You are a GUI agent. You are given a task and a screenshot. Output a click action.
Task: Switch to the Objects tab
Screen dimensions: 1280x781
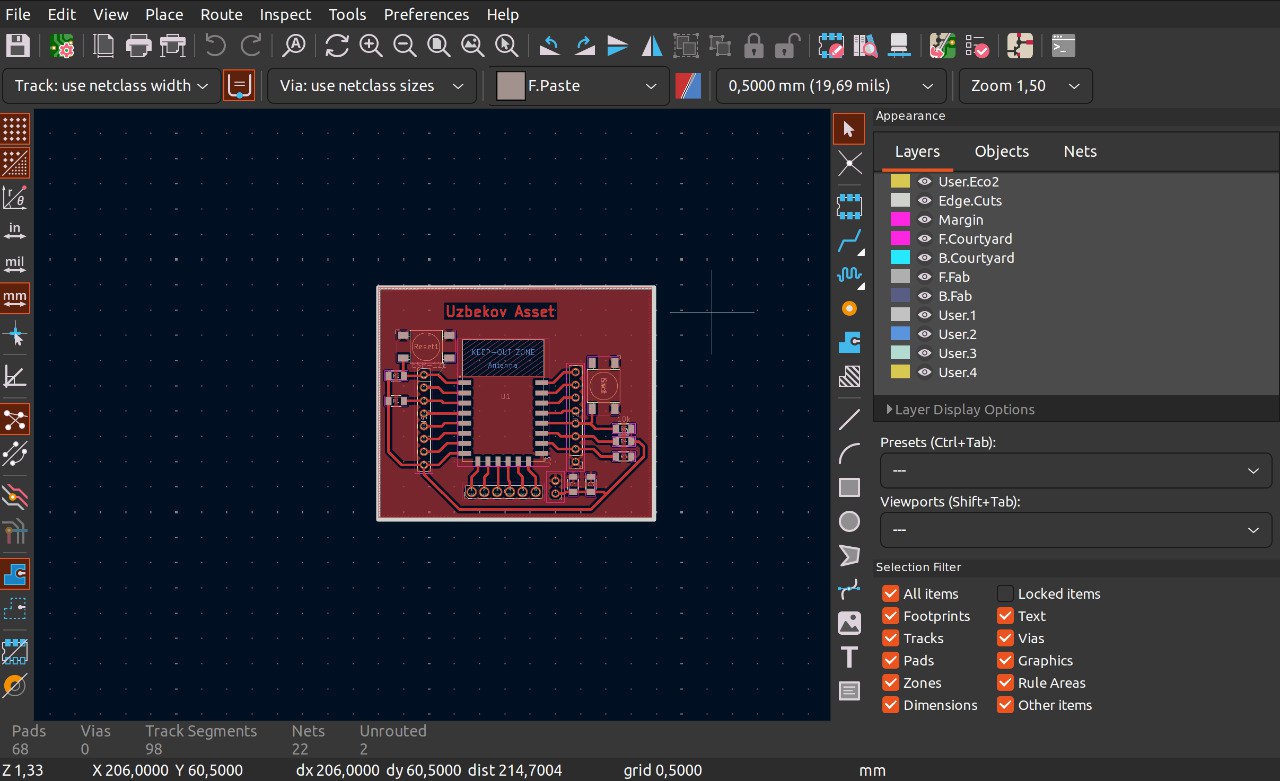(x=1001, y=151)
